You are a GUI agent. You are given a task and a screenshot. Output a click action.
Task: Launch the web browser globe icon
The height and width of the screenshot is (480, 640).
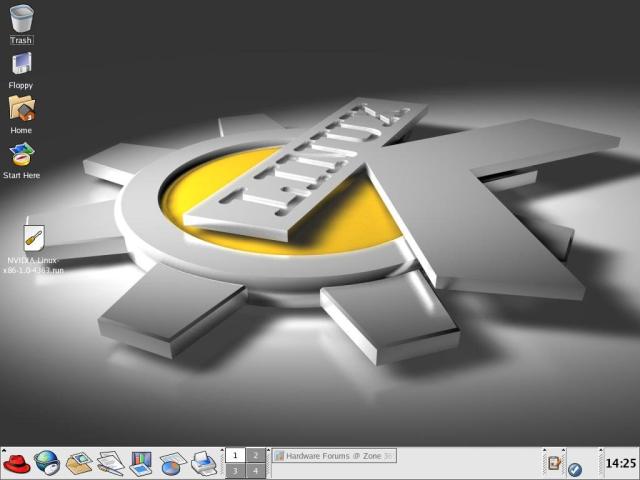[x=47, y=462]
